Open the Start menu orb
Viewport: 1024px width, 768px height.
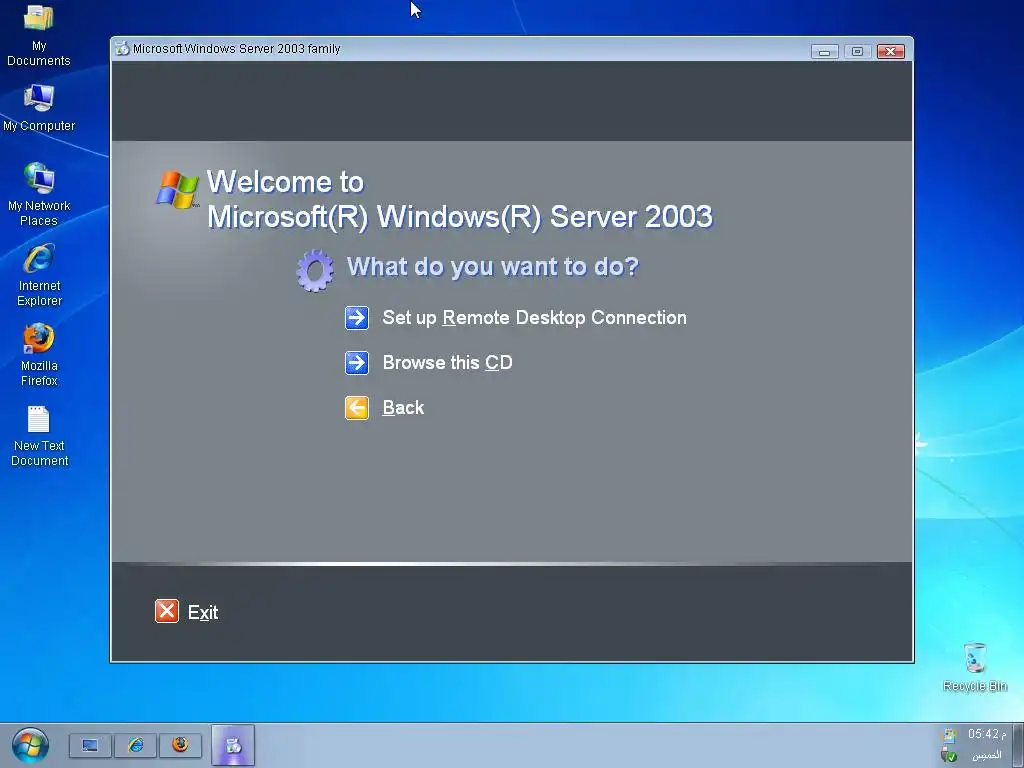30,745
